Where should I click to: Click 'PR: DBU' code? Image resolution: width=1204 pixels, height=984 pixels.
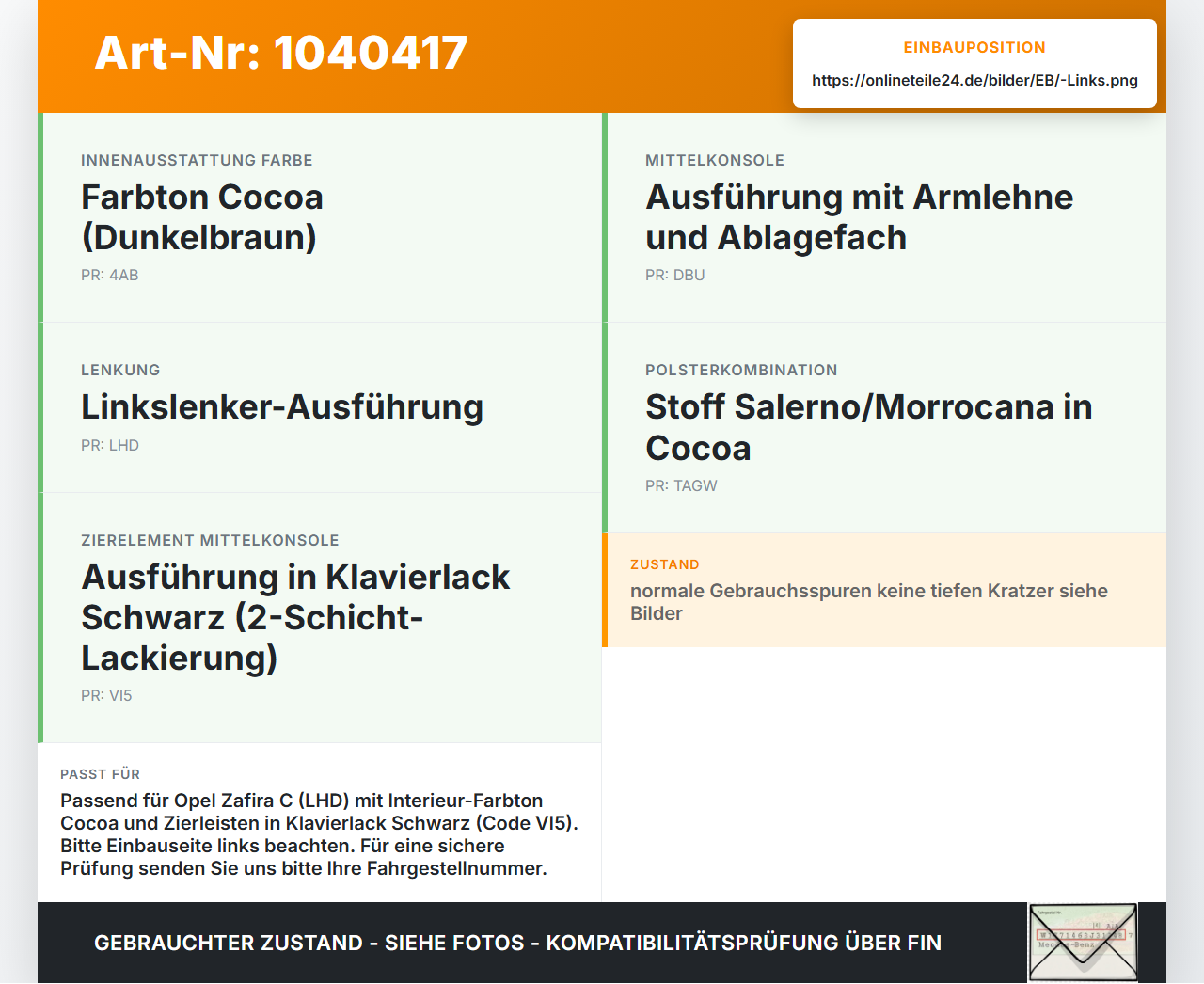click(675, 275)
